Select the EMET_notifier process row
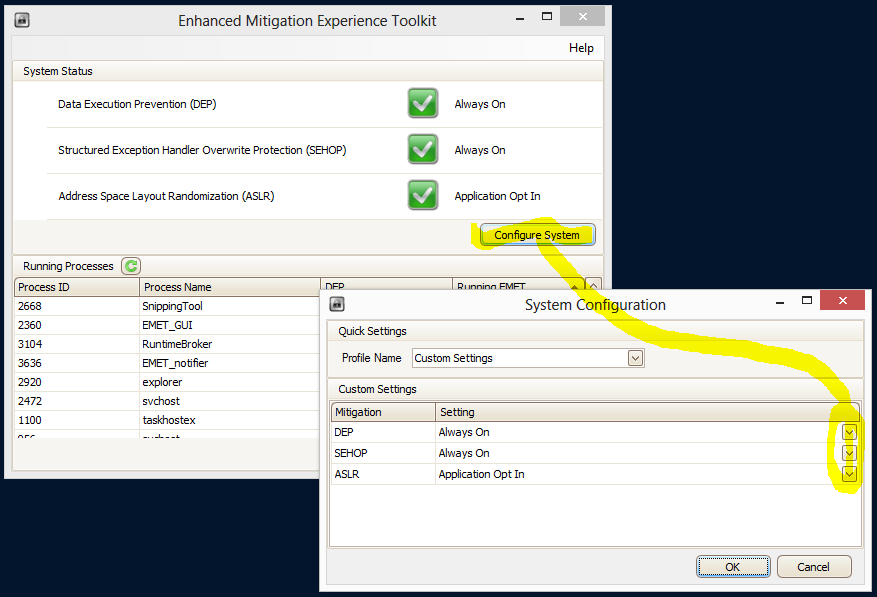Image resolution: width=877 pixels, height=597 pixels. pyautogui.click(x=167, y=363)
